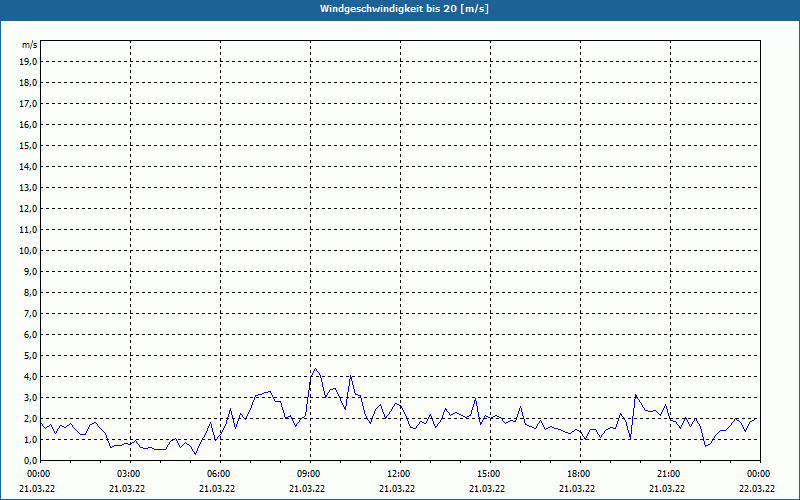The height and width of the screenshot is (500, 800).
Task: Select the 12,0 axis value
Action: [x=28, y=209]
